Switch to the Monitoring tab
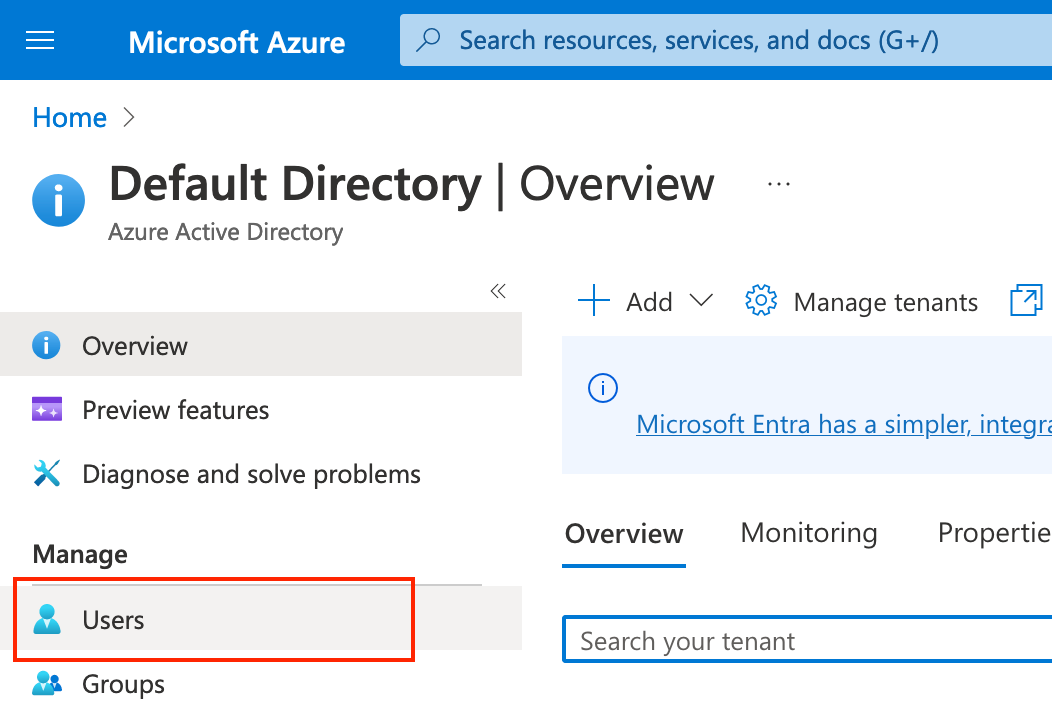The width and height of the screenshot is (1052, 720). [x=808, y=533]
